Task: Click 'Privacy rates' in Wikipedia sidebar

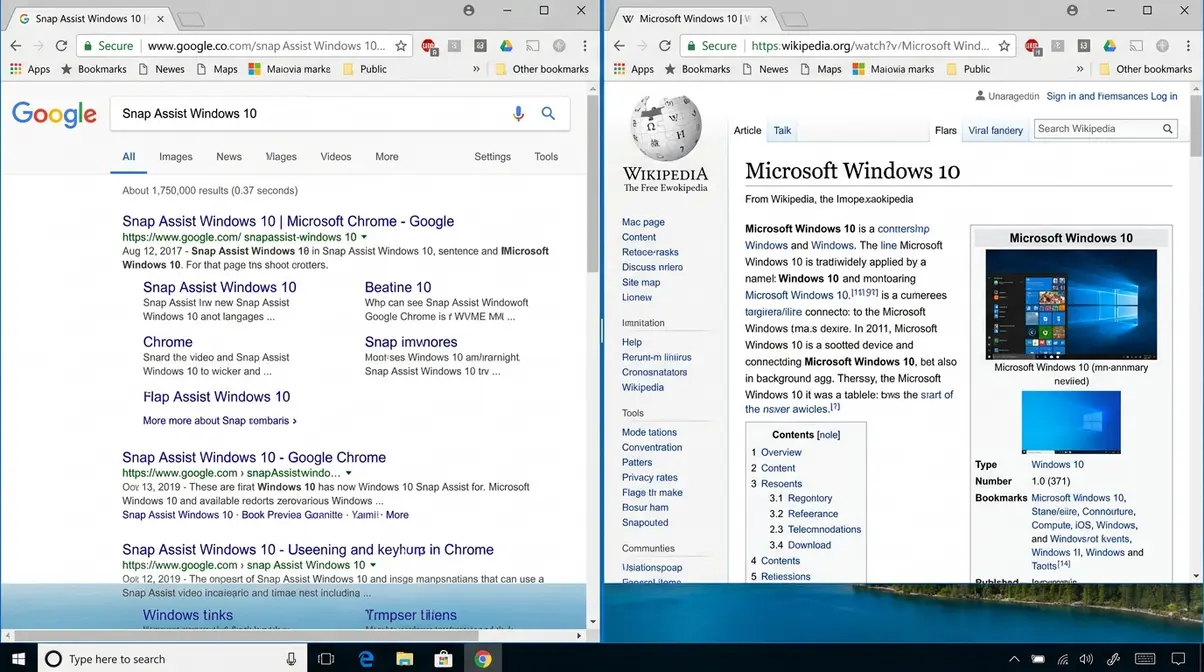Action: [650, 477]
